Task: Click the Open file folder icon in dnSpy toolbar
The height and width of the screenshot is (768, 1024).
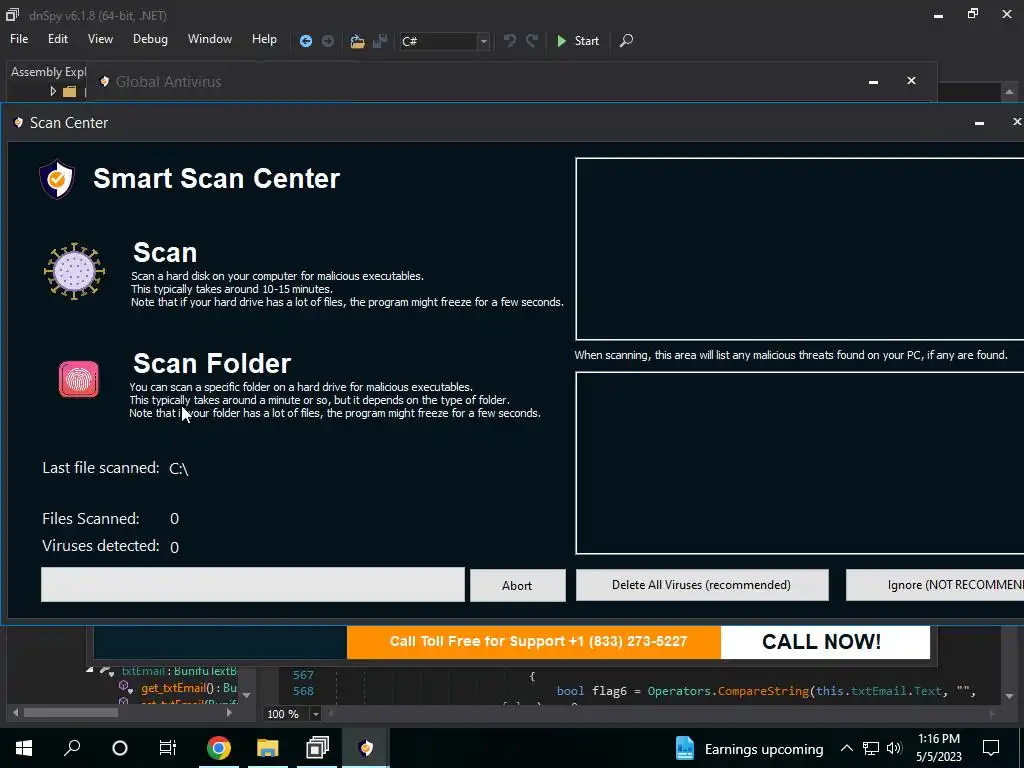Action: coord(357,41)
